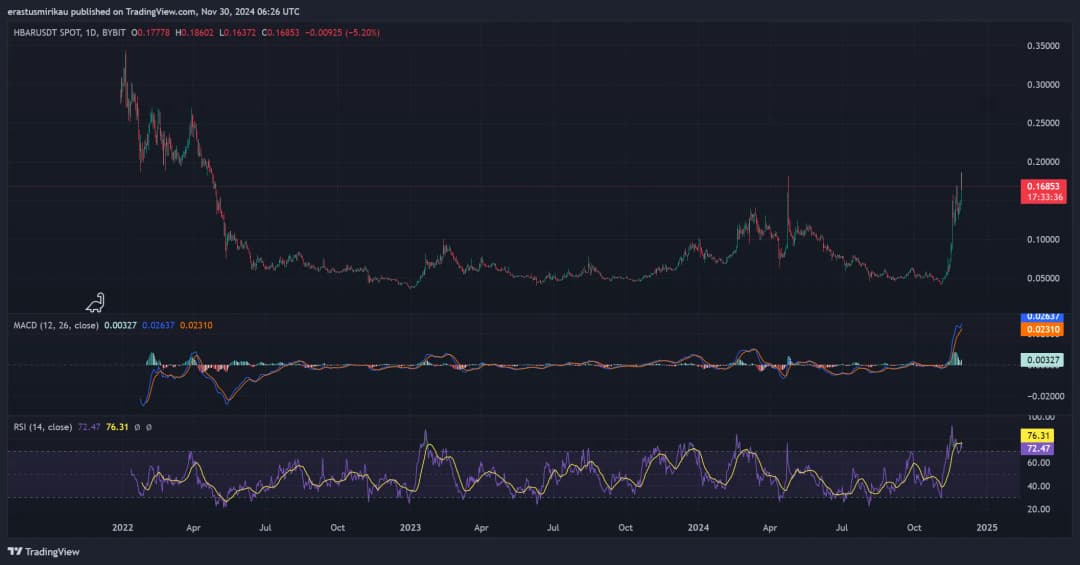
Task: Click the 2023 label on time axis
Action: pos(411,527)
